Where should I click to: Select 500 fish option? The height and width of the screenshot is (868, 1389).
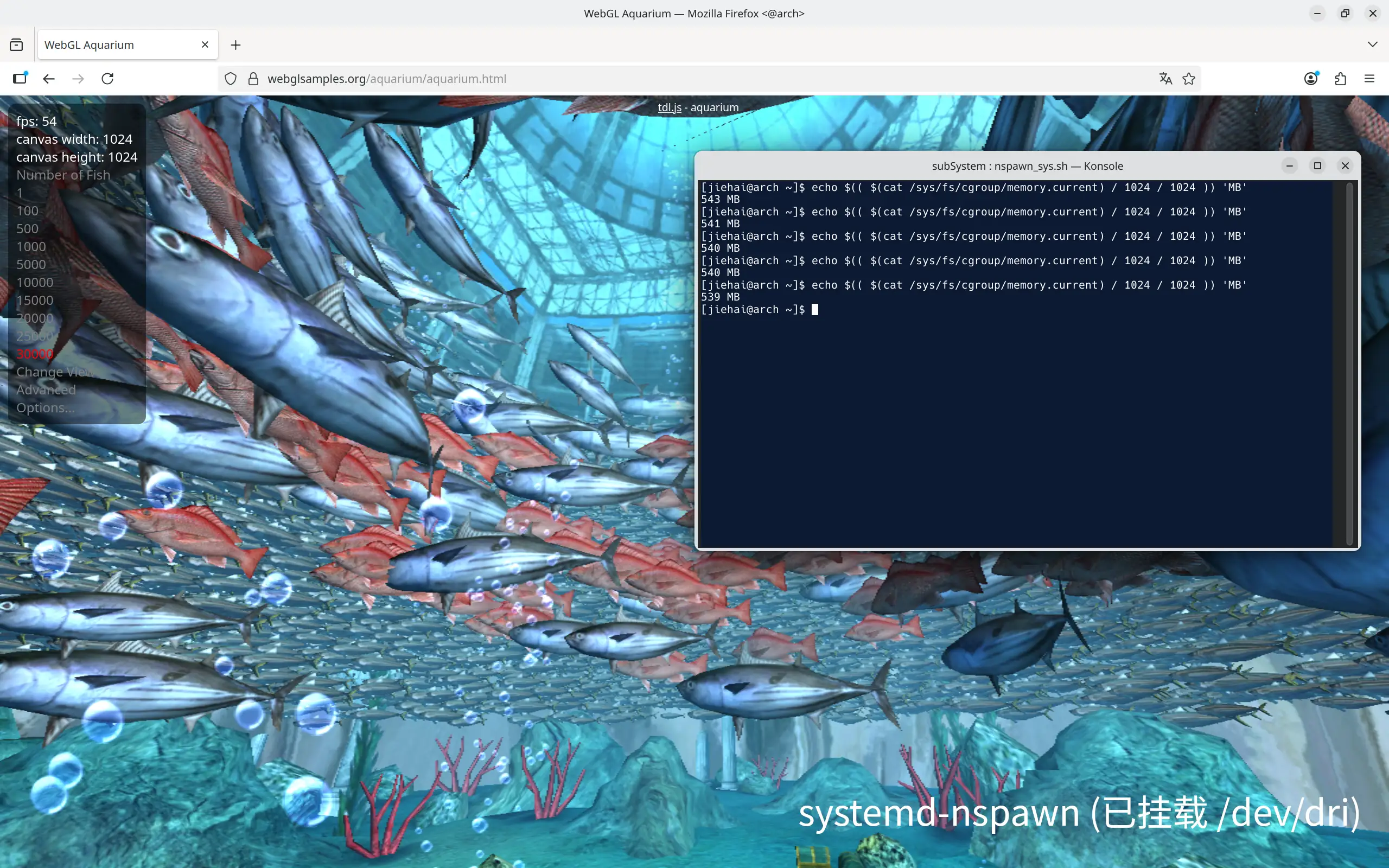point(27,229)
